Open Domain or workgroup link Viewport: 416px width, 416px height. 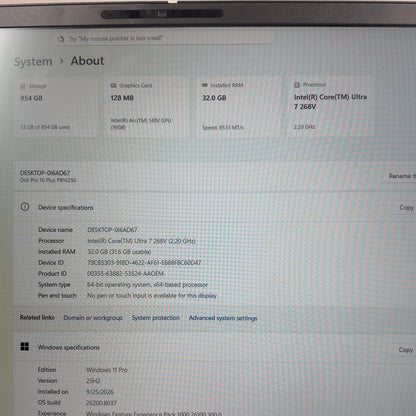(x=93, y=318)
